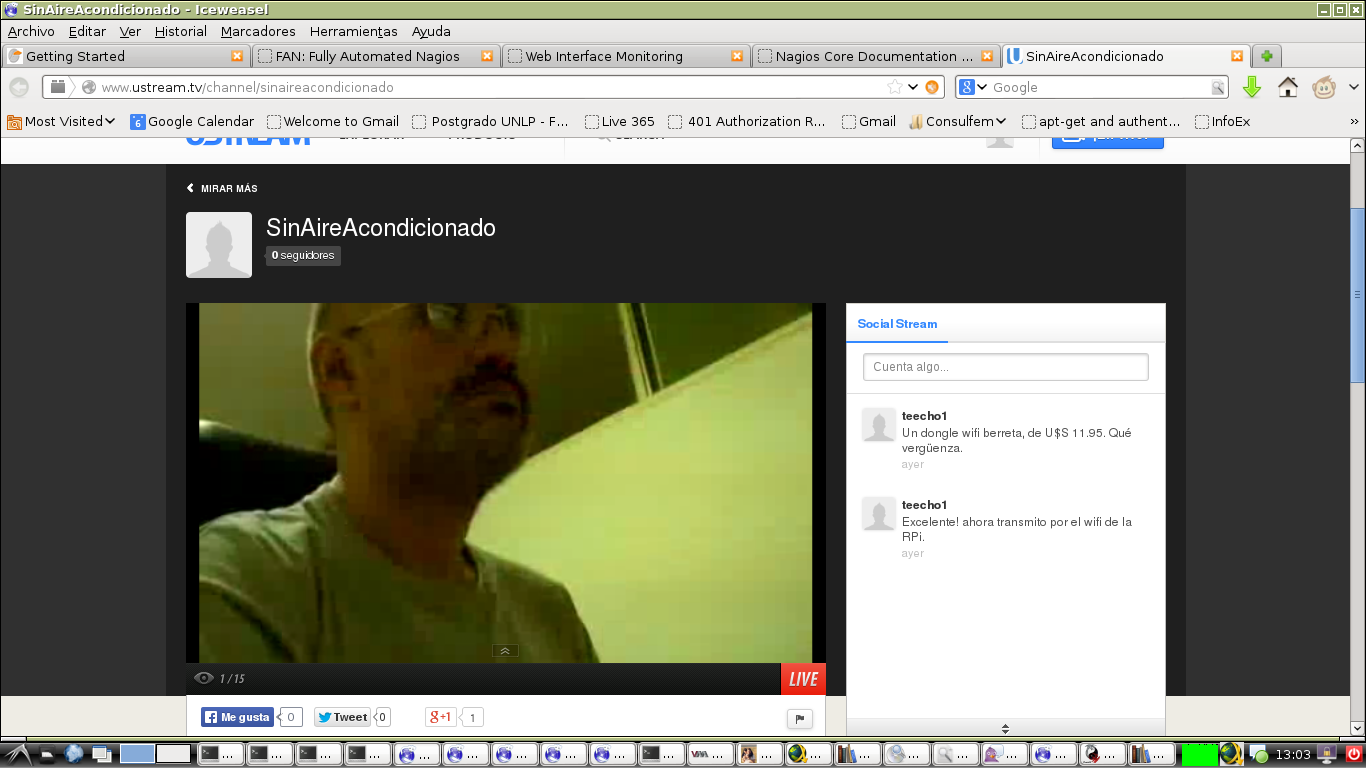Click the 0 seguidores badge
The image size is (1366, 768).
[x=303, y=256]
